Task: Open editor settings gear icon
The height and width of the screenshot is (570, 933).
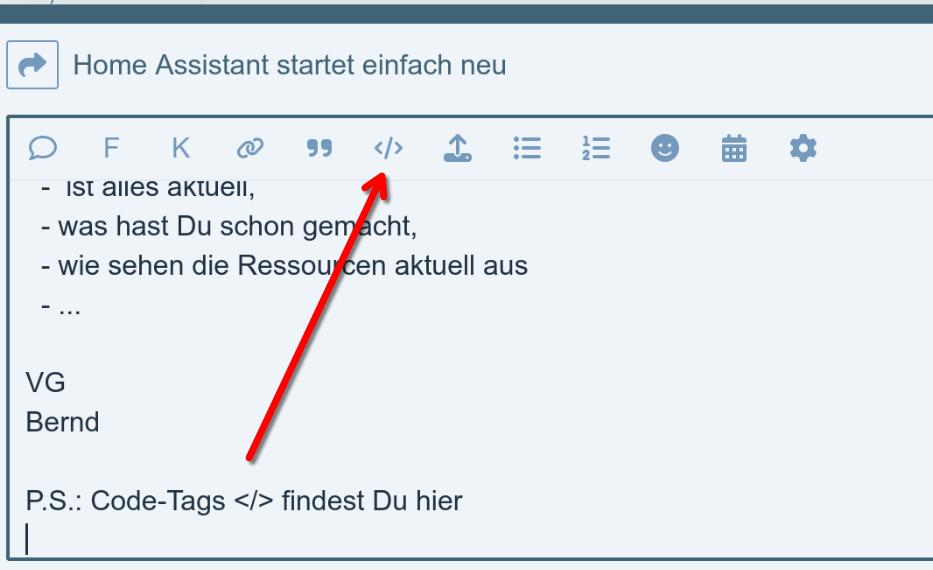Action: pos(803,148)
